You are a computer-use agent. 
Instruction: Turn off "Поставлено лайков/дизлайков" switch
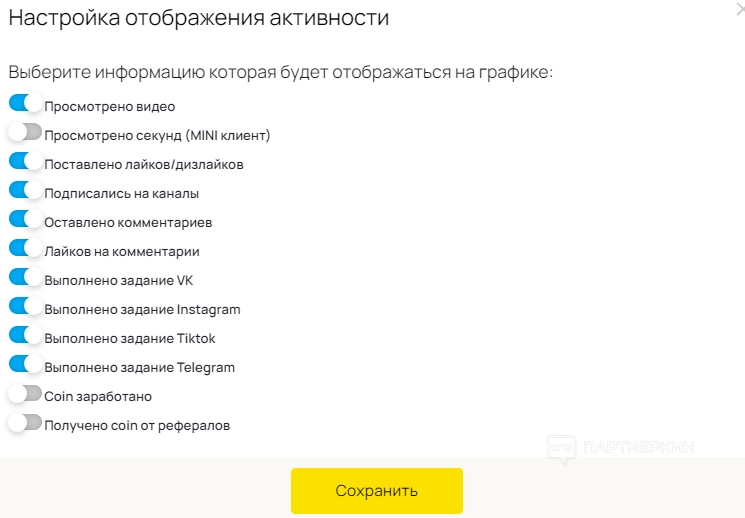click(25, 161)
